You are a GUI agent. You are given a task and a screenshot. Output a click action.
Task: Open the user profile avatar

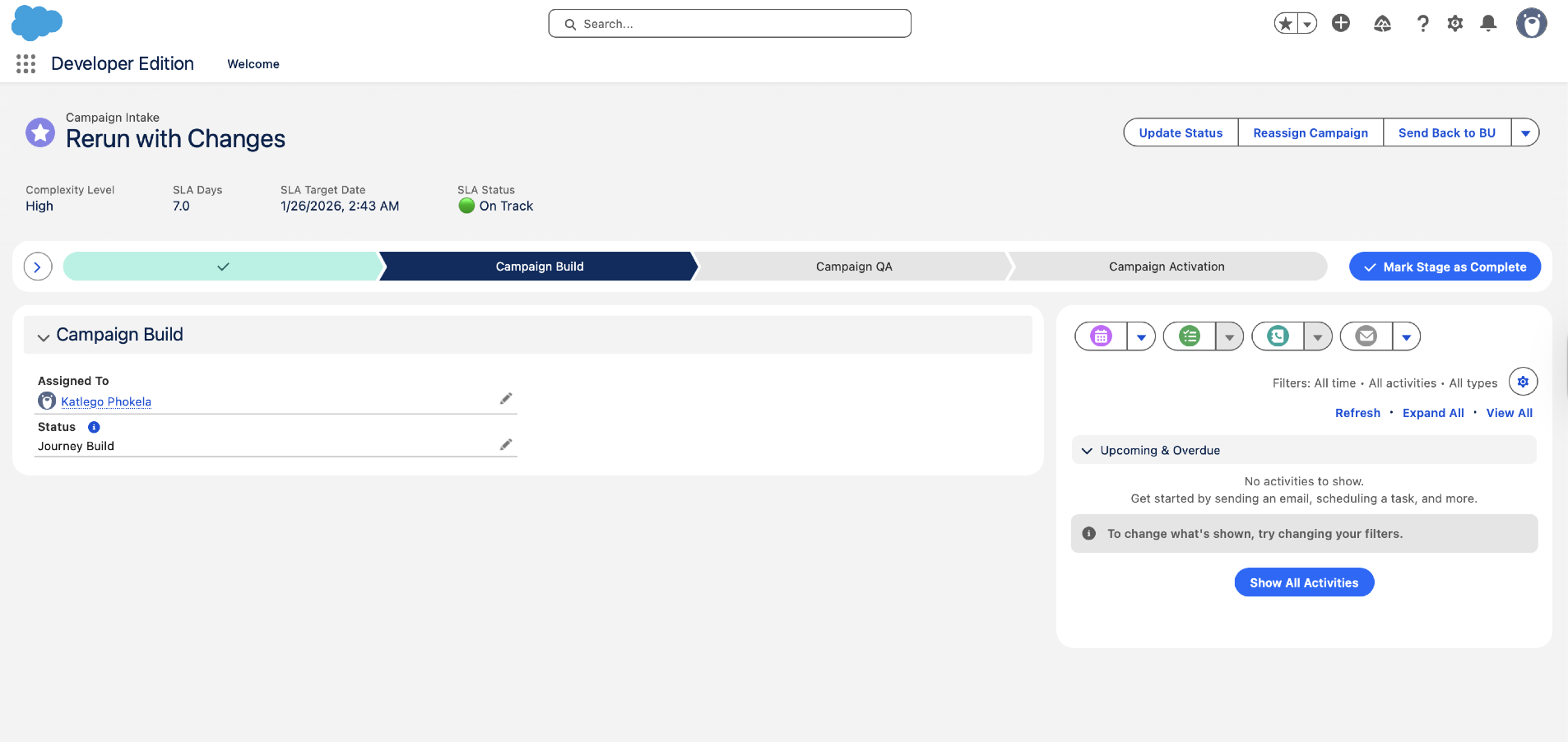coord(1531,23)
